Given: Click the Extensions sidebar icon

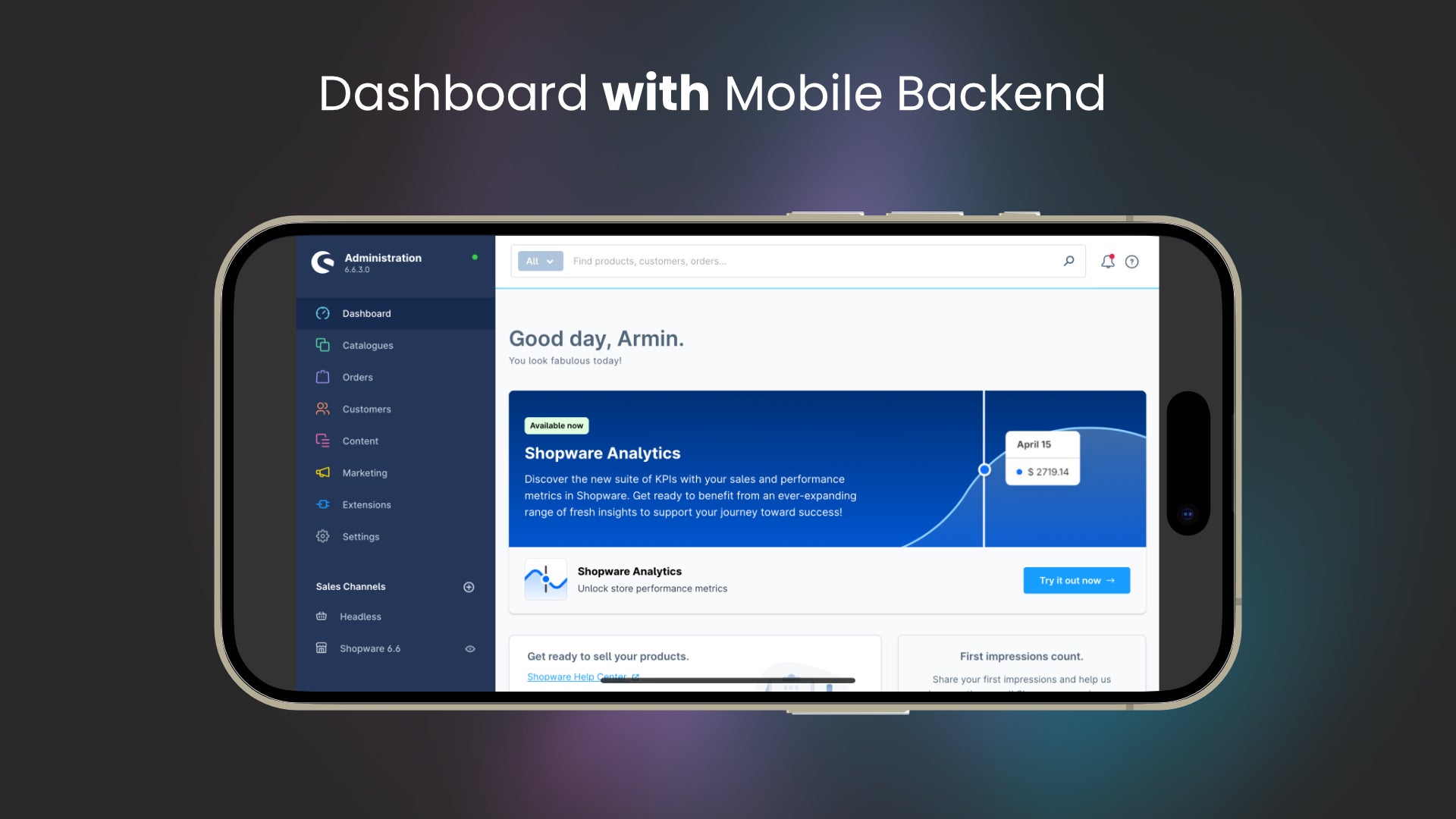Looking at the screenshot, I should point(323,504).
